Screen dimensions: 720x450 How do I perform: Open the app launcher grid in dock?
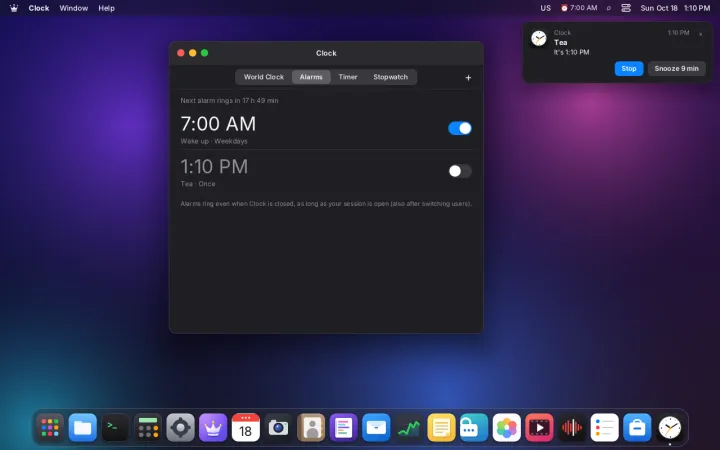point(50,428)
